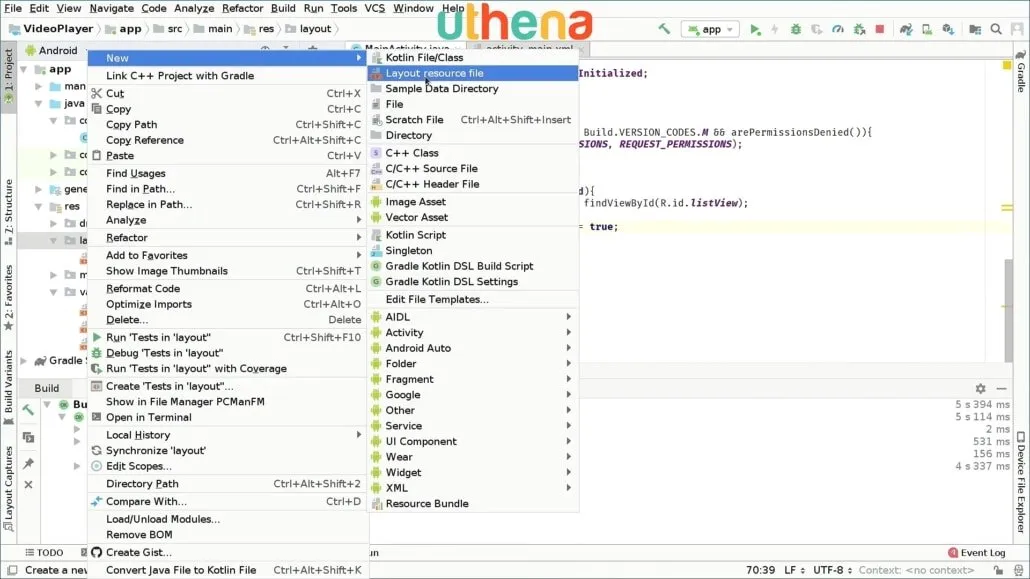Click the pin tab icon in Build panel

[x=28, y=463]
